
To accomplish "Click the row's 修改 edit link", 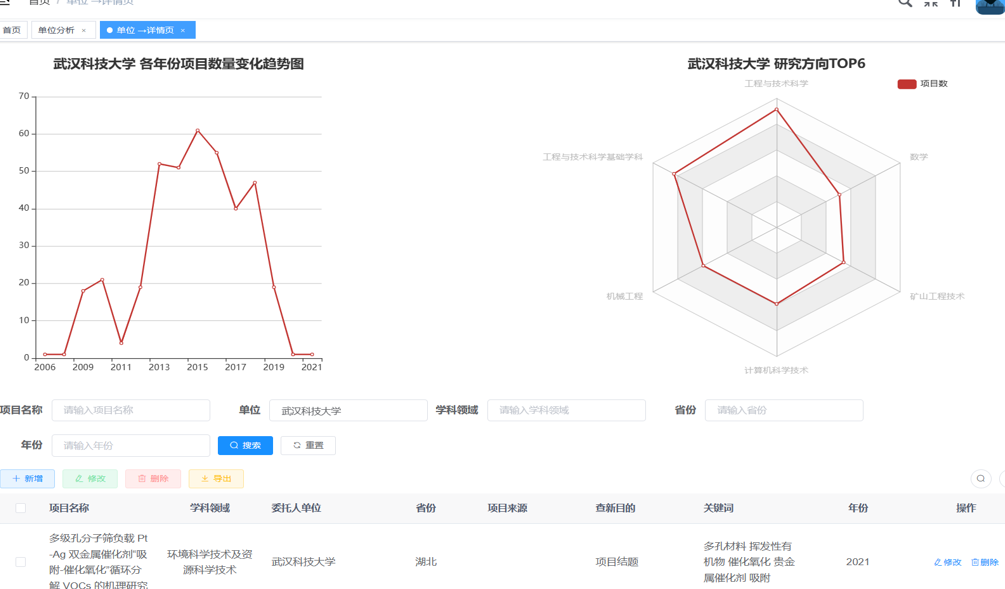I will (947, 562).
